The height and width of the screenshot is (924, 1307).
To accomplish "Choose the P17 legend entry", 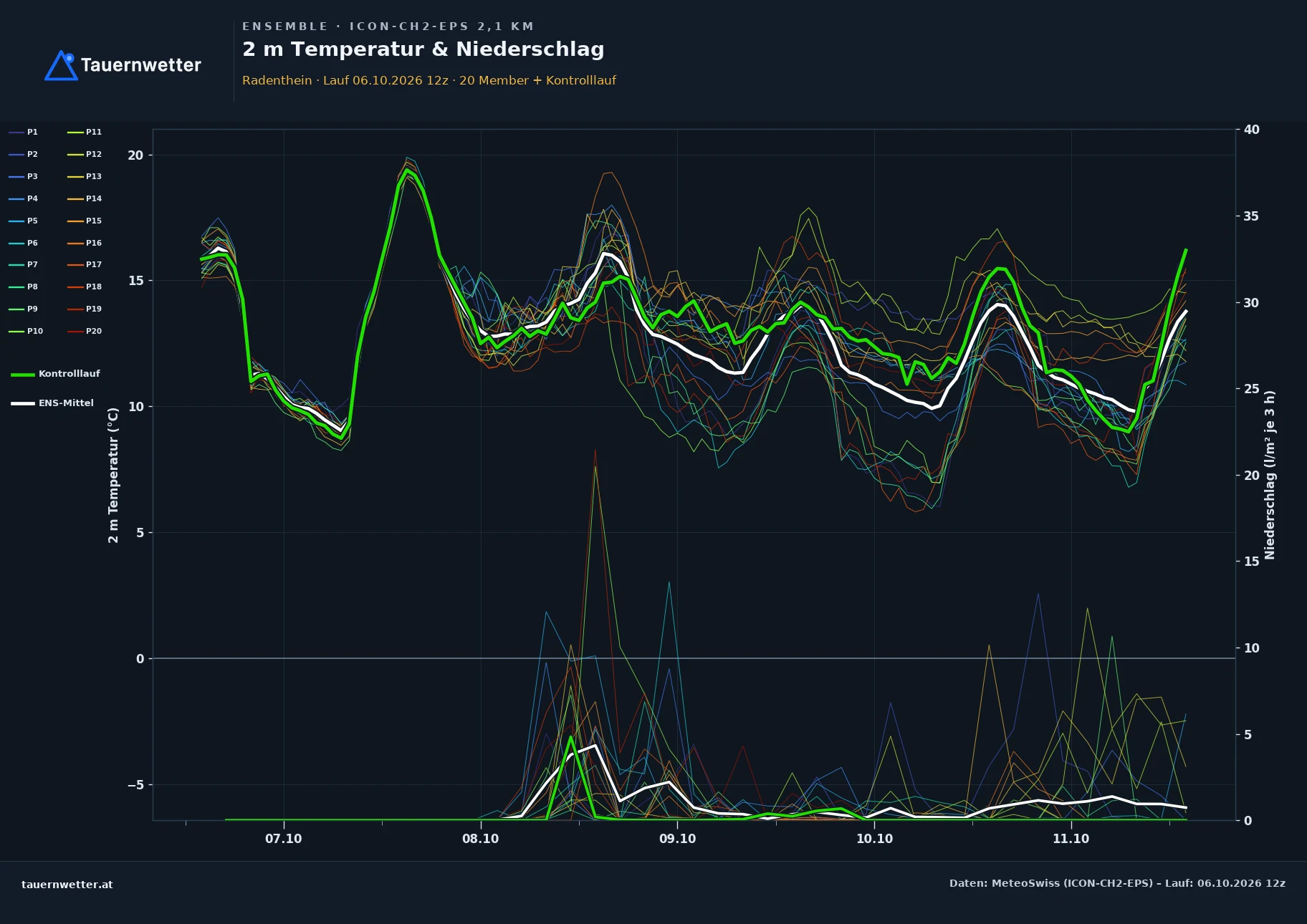I will click(x=85, y=264).
